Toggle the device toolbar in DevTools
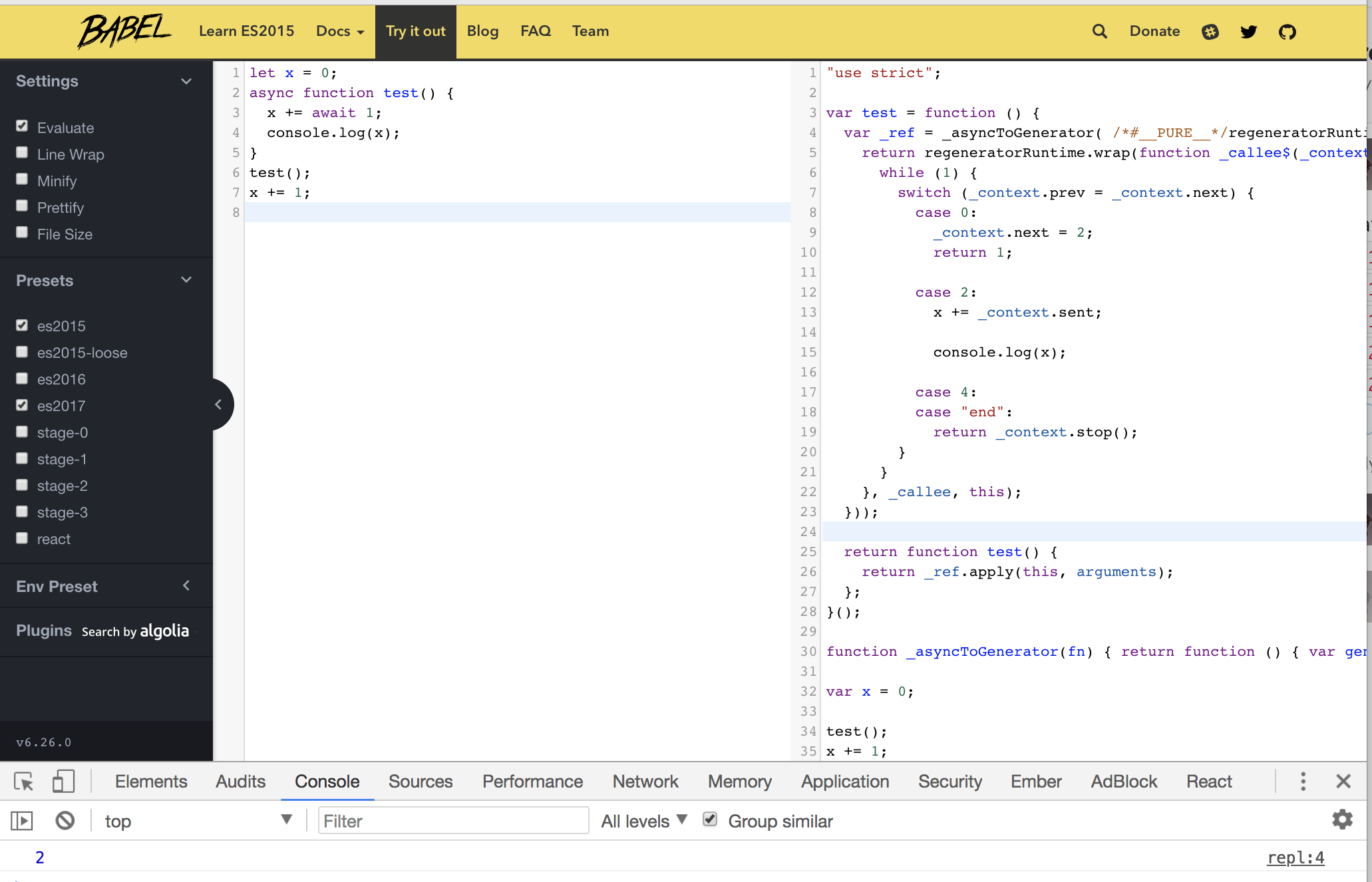Screen dimensions: 1372x882 point(63,782)
